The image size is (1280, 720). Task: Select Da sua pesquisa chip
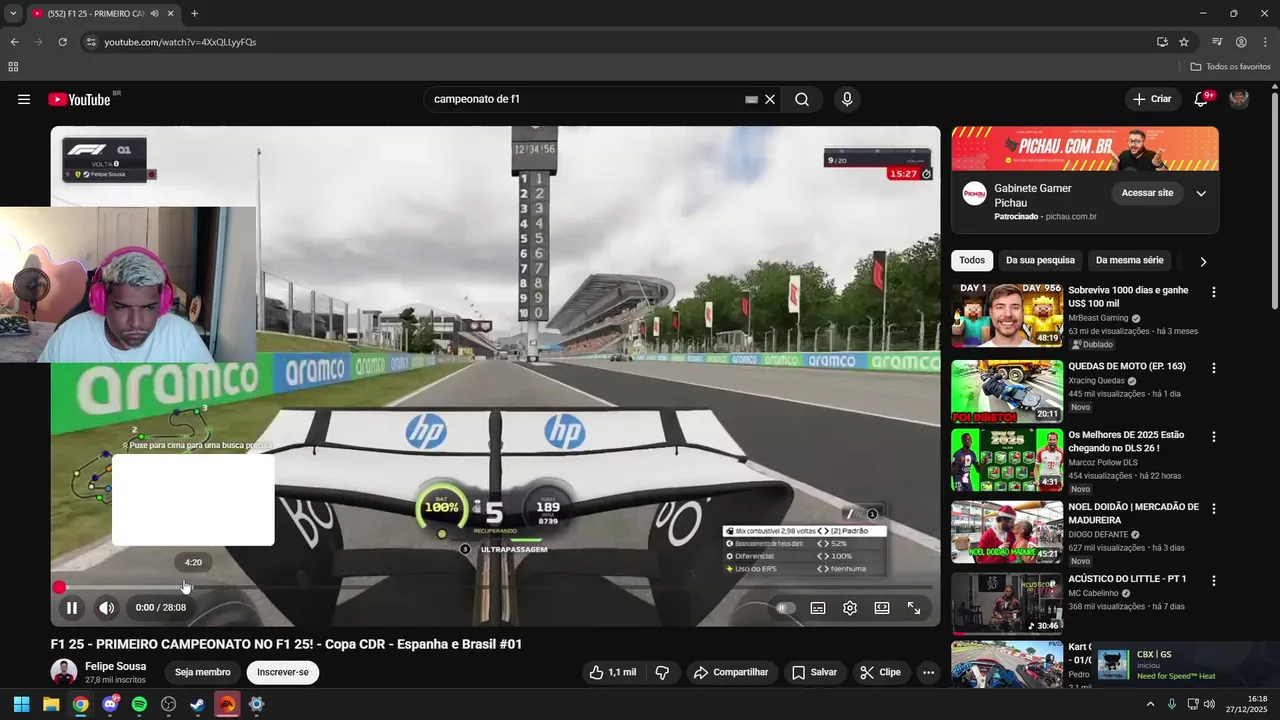tap(1040, 260)
